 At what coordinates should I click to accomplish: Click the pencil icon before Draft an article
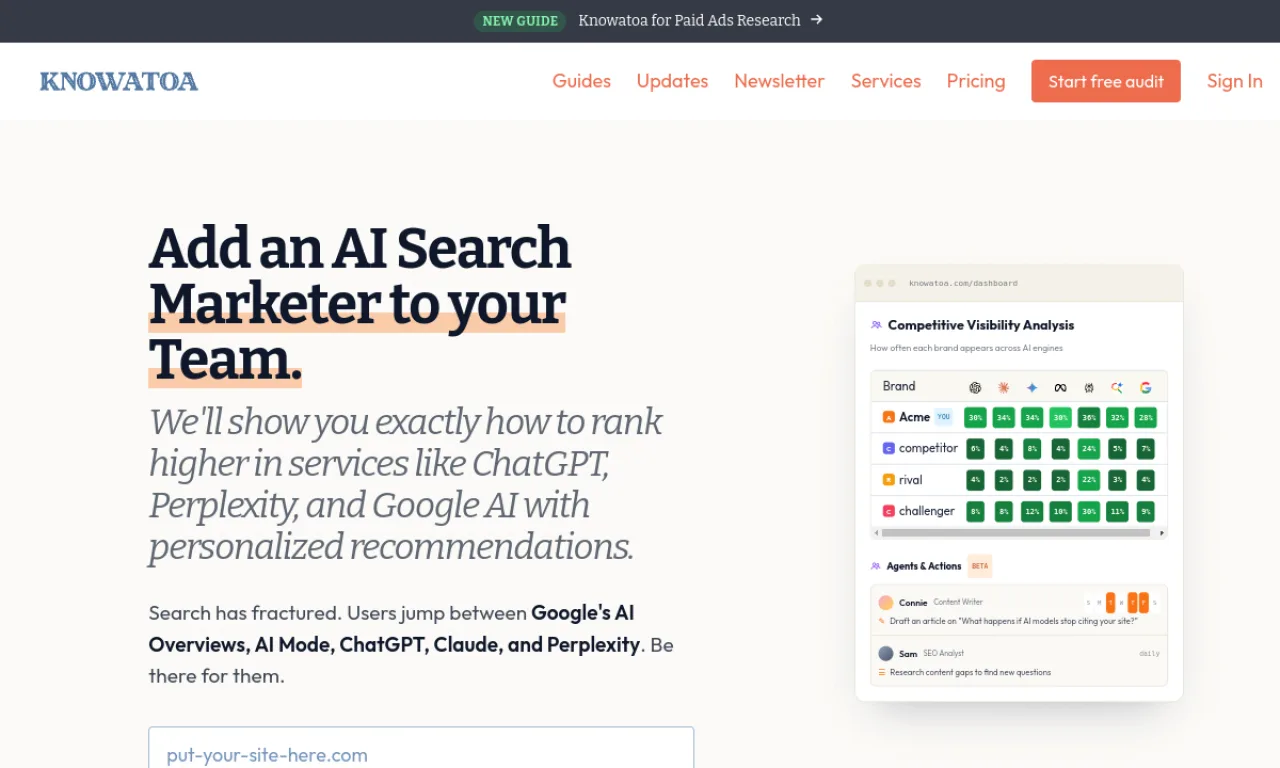[881, 621]
